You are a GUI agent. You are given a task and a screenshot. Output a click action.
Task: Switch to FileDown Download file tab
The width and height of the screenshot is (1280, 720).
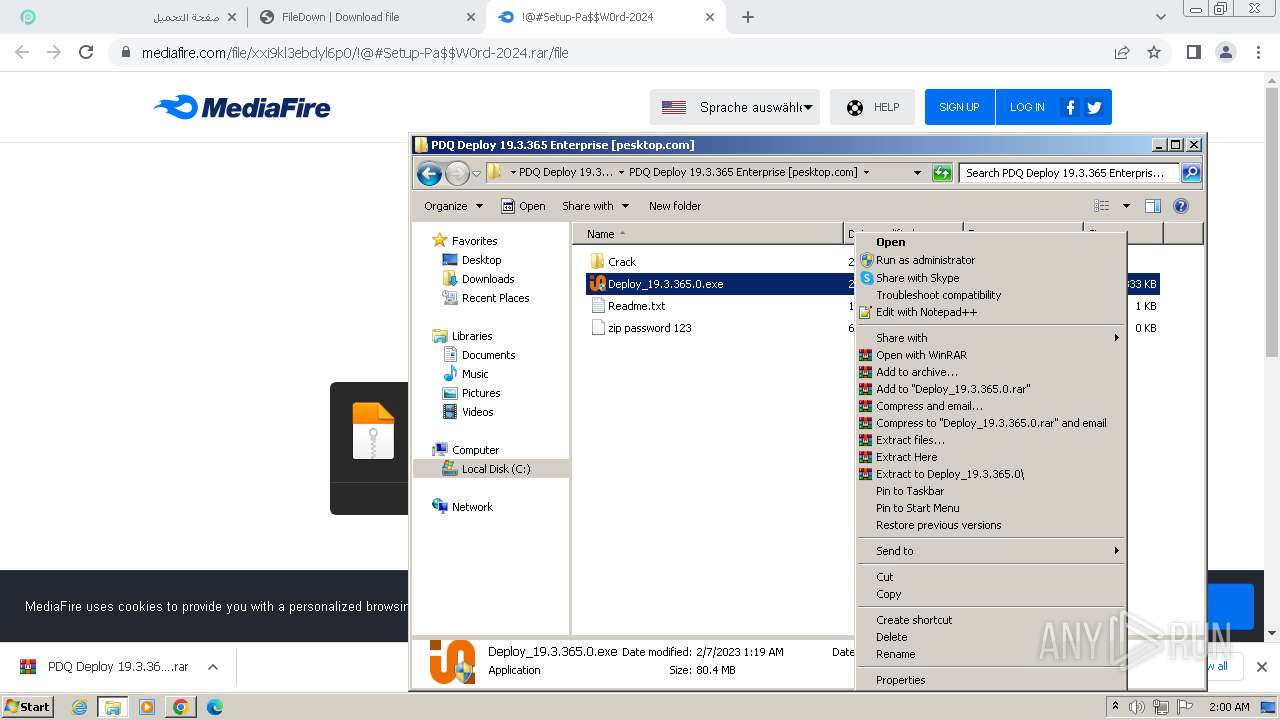click(366, 17)
